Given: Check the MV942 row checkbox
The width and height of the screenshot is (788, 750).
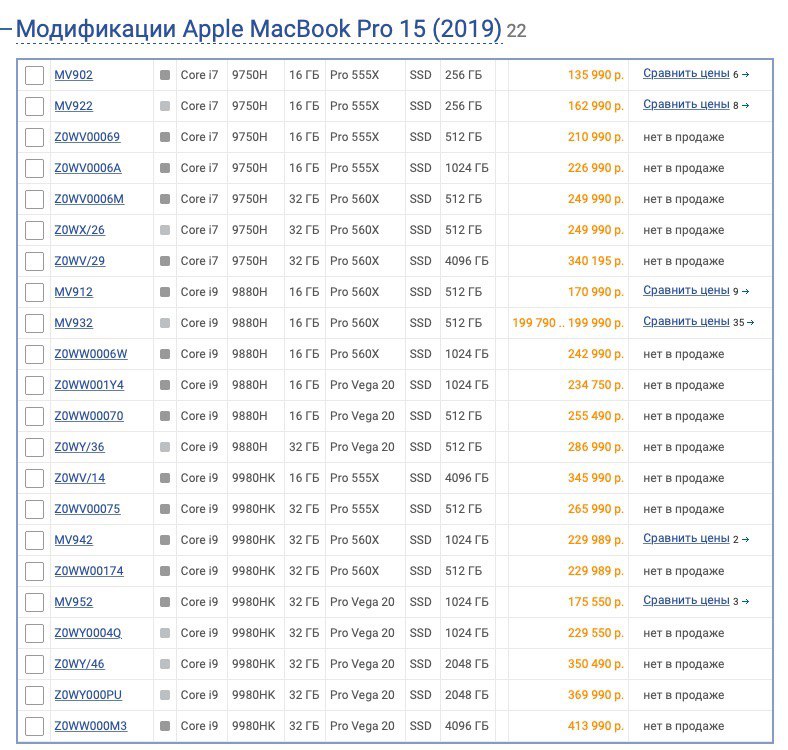Looking at the screenshot, I should 34,540.
